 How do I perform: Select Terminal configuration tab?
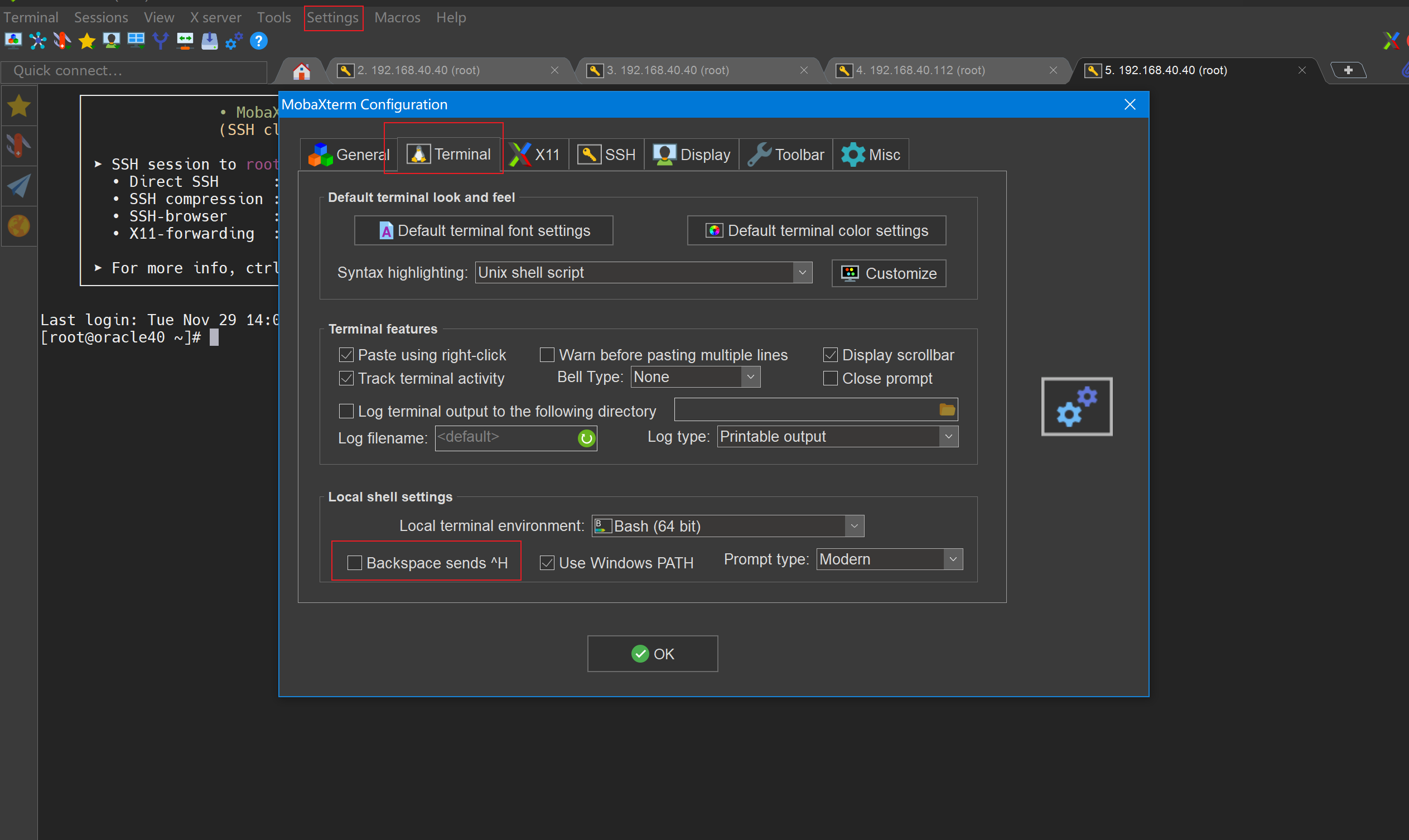pyautogui.click(x=449, y=154)
